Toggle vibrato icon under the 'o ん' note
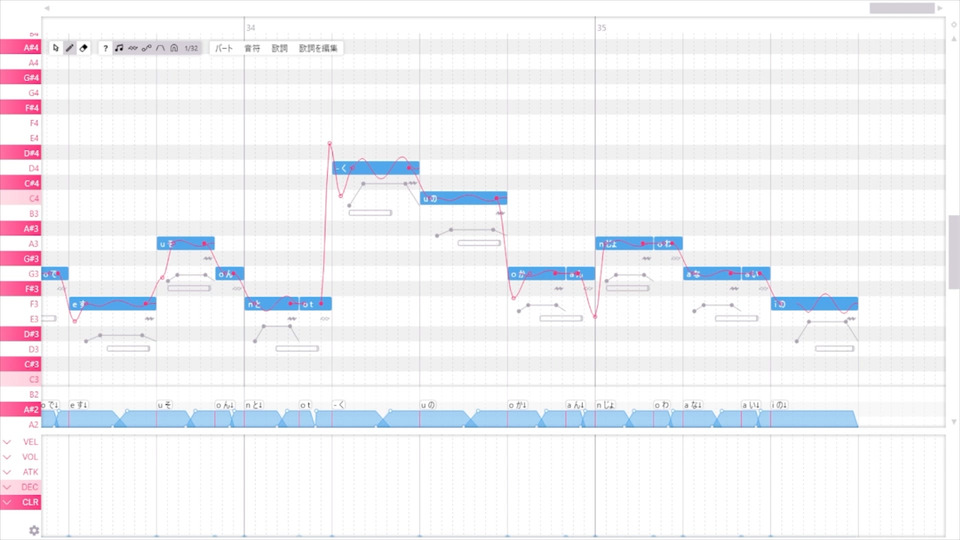 click(x=238, y=288)
